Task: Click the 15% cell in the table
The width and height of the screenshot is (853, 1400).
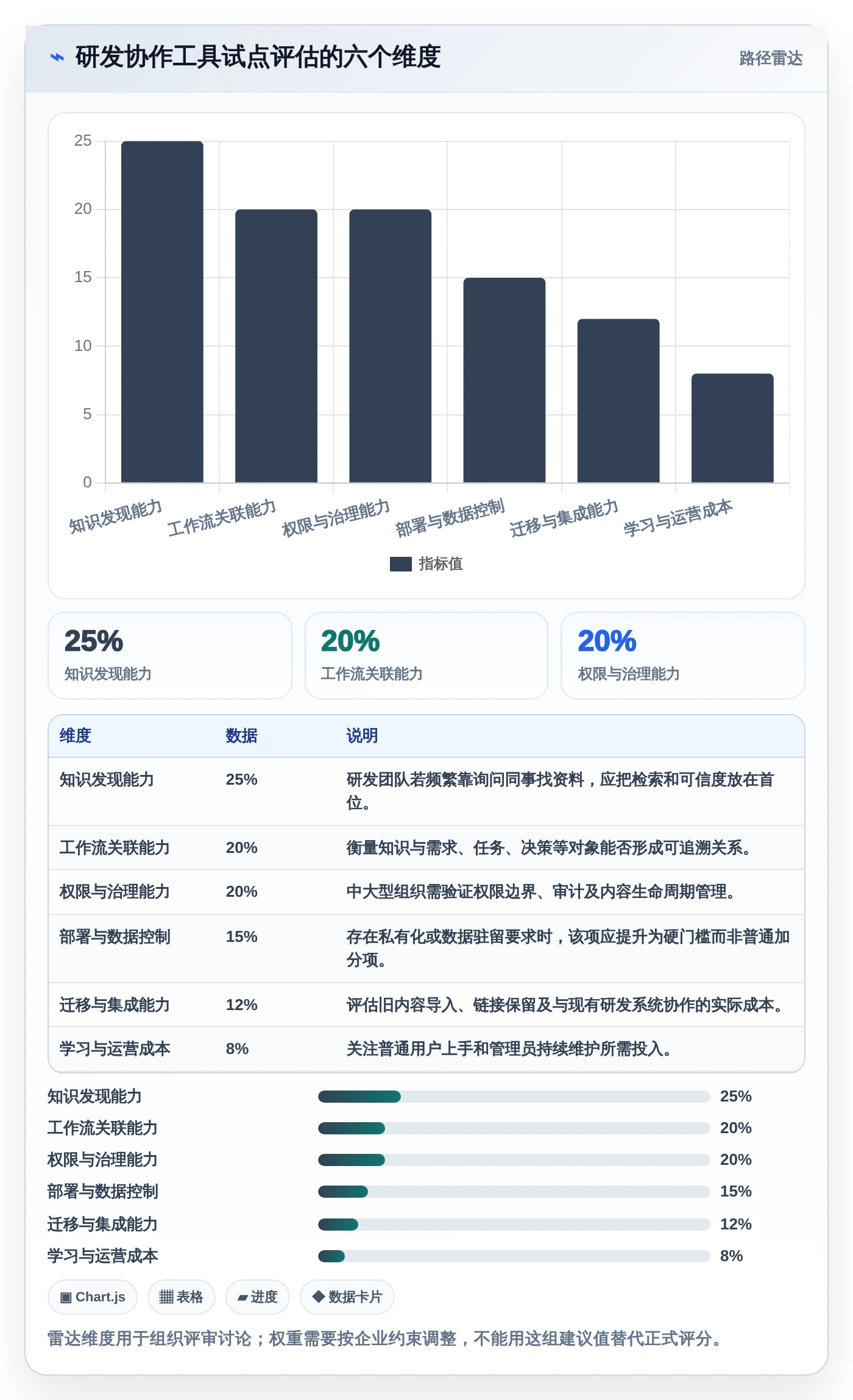Action: 241,937
